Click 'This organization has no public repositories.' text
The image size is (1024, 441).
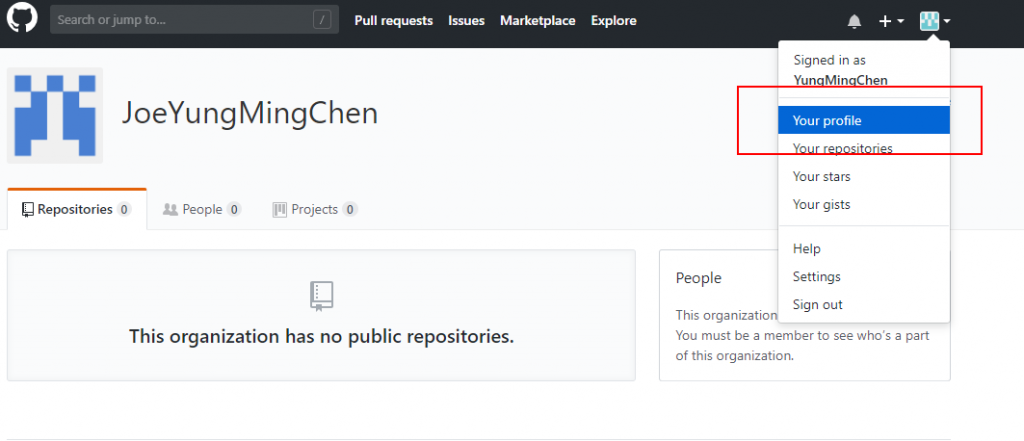coord(321,336)
